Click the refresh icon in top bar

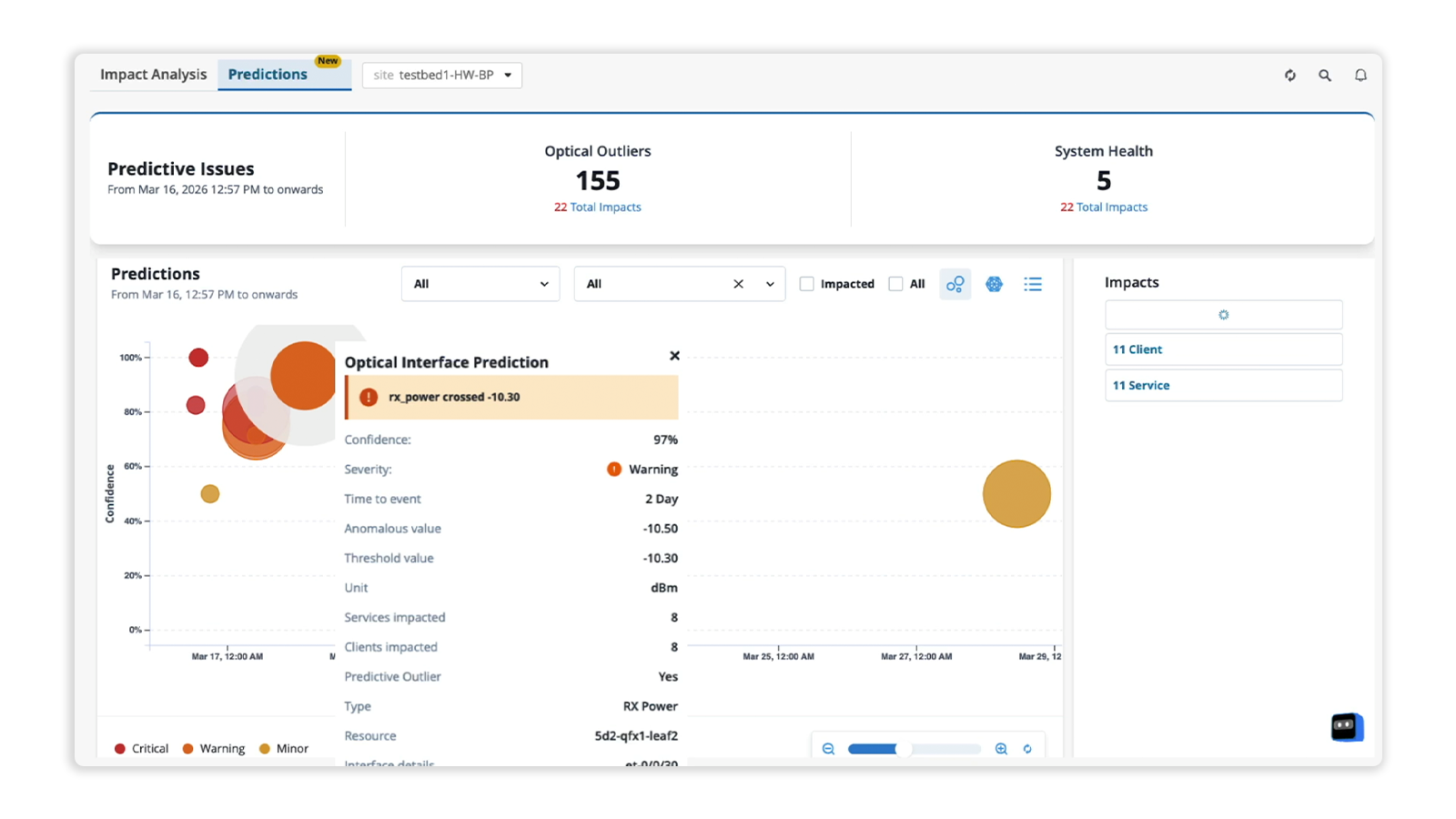pyautogui.click(x=1289, y=76)
